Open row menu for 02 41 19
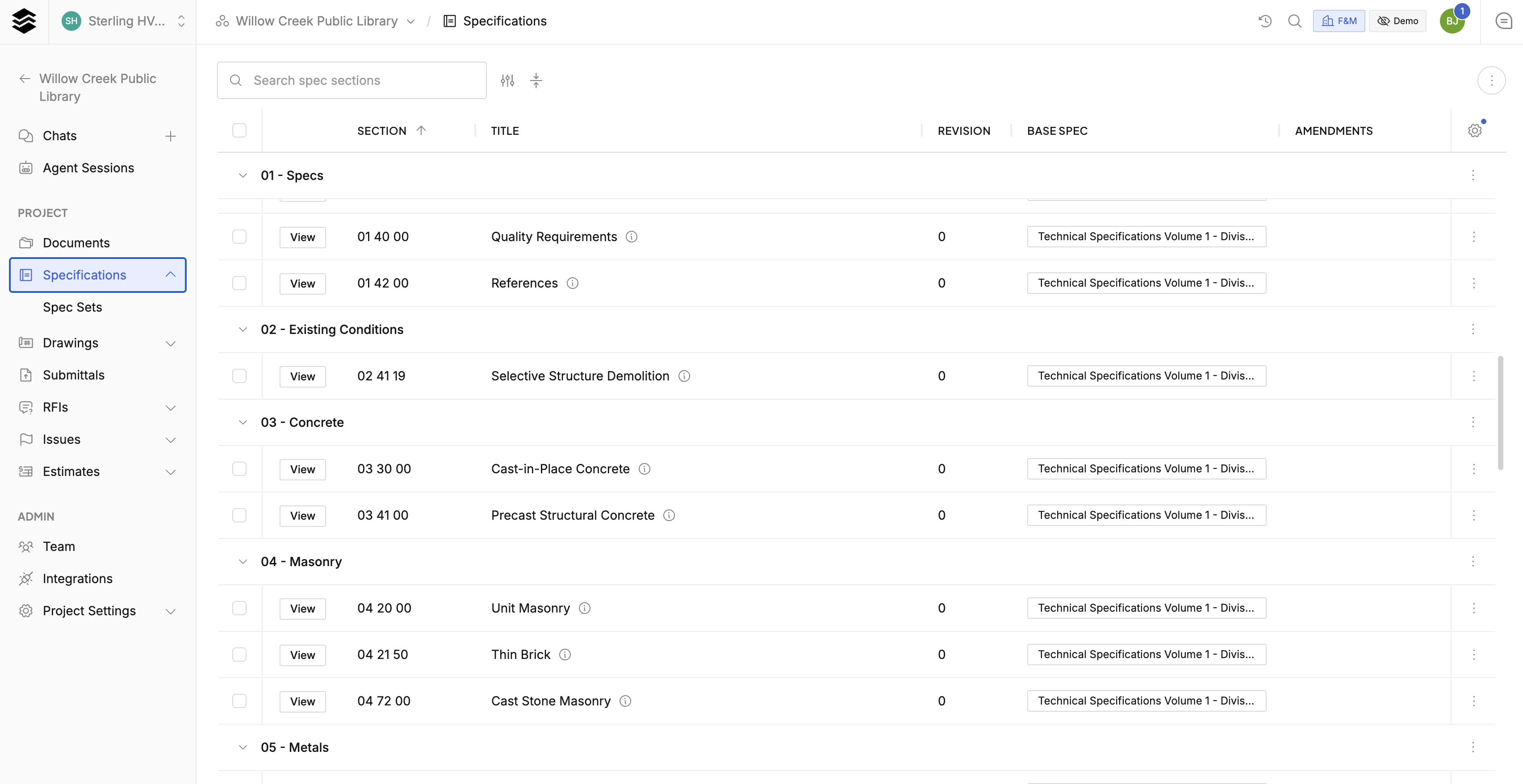Image resolution: width=1523 pixels, height=784 pixels. click(x=1473, y=376)
